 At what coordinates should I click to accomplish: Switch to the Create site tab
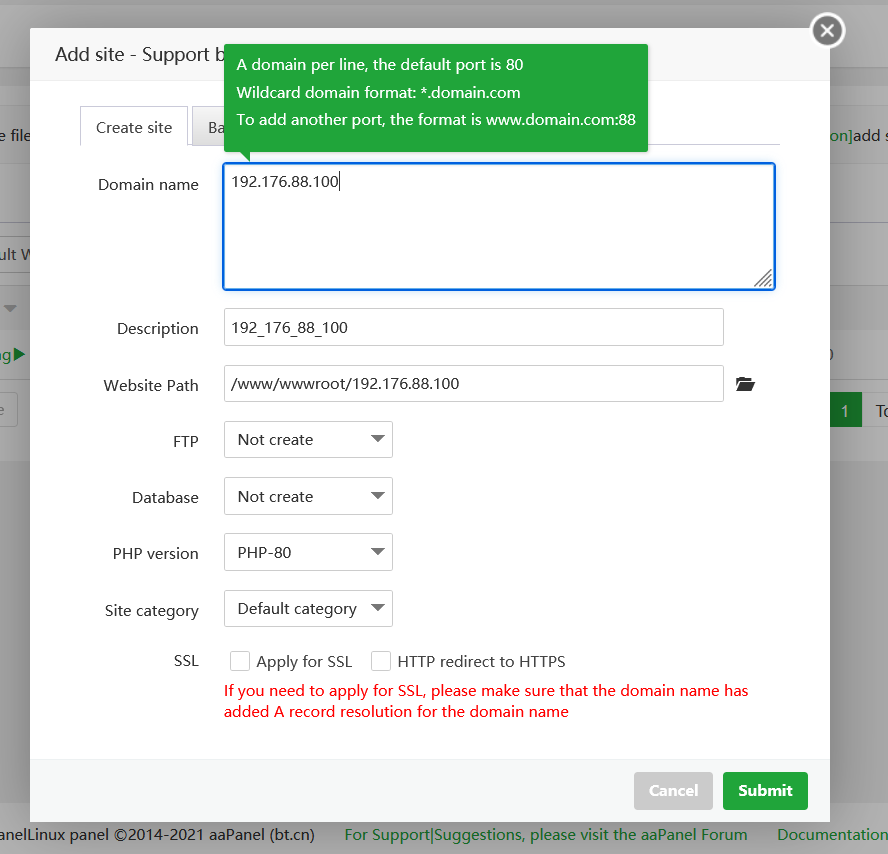(134, 127)
